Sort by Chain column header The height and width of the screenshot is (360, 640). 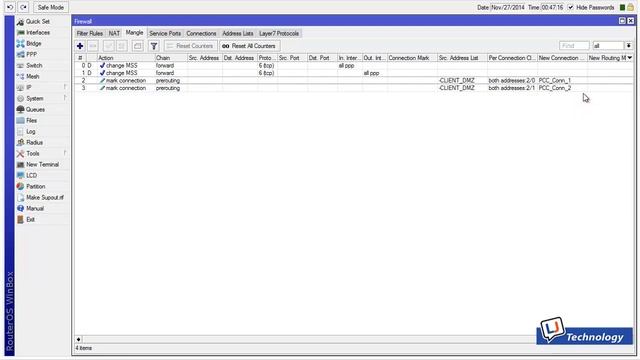point(171,58)
